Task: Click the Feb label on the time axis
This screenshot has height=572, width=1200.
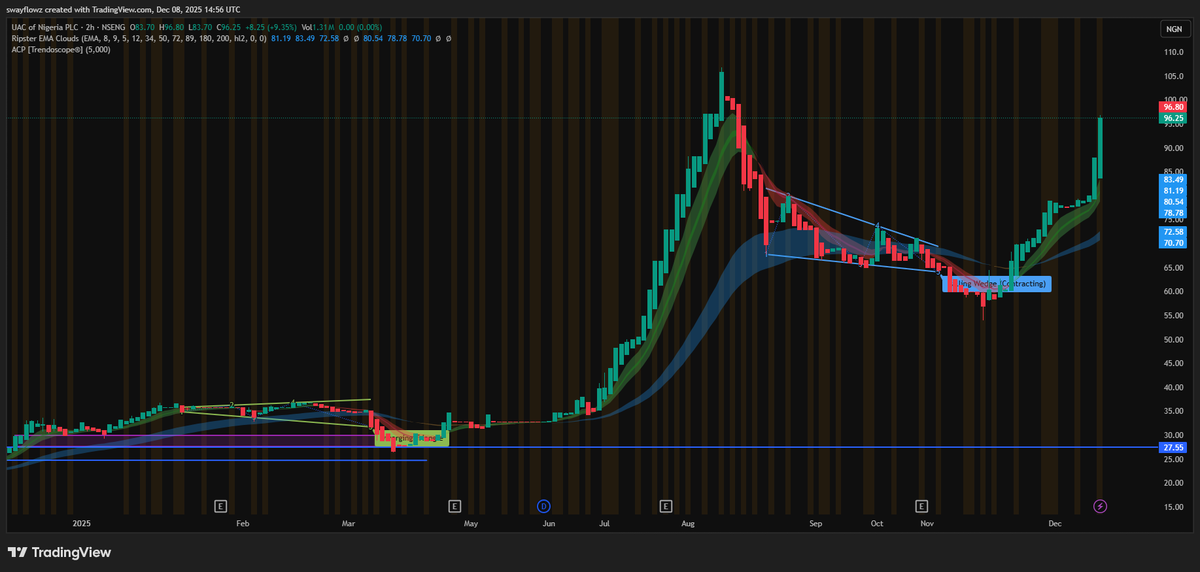Action: (x=243, y=523)
